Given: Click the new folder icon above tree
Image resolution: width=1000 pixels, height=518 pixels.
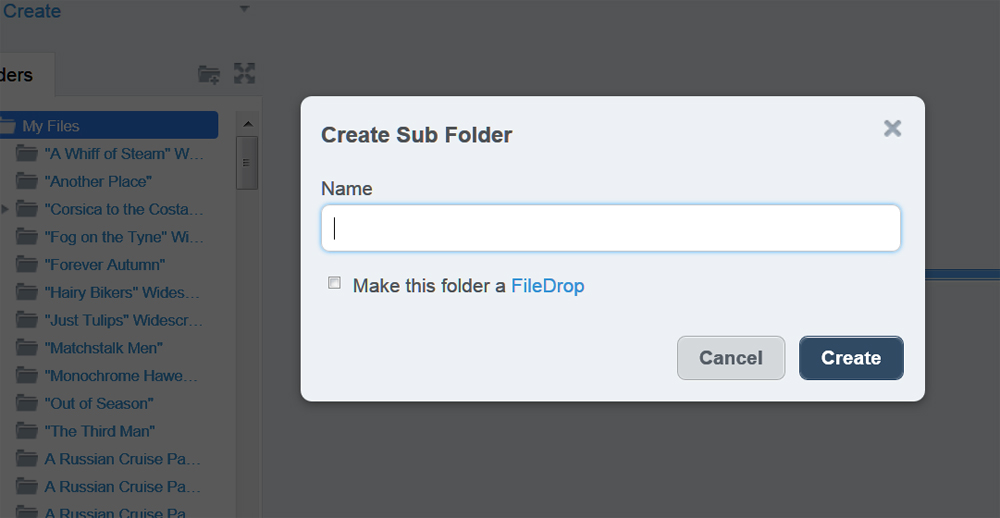Looking at the screenshot, I should (x=209, y=74).
